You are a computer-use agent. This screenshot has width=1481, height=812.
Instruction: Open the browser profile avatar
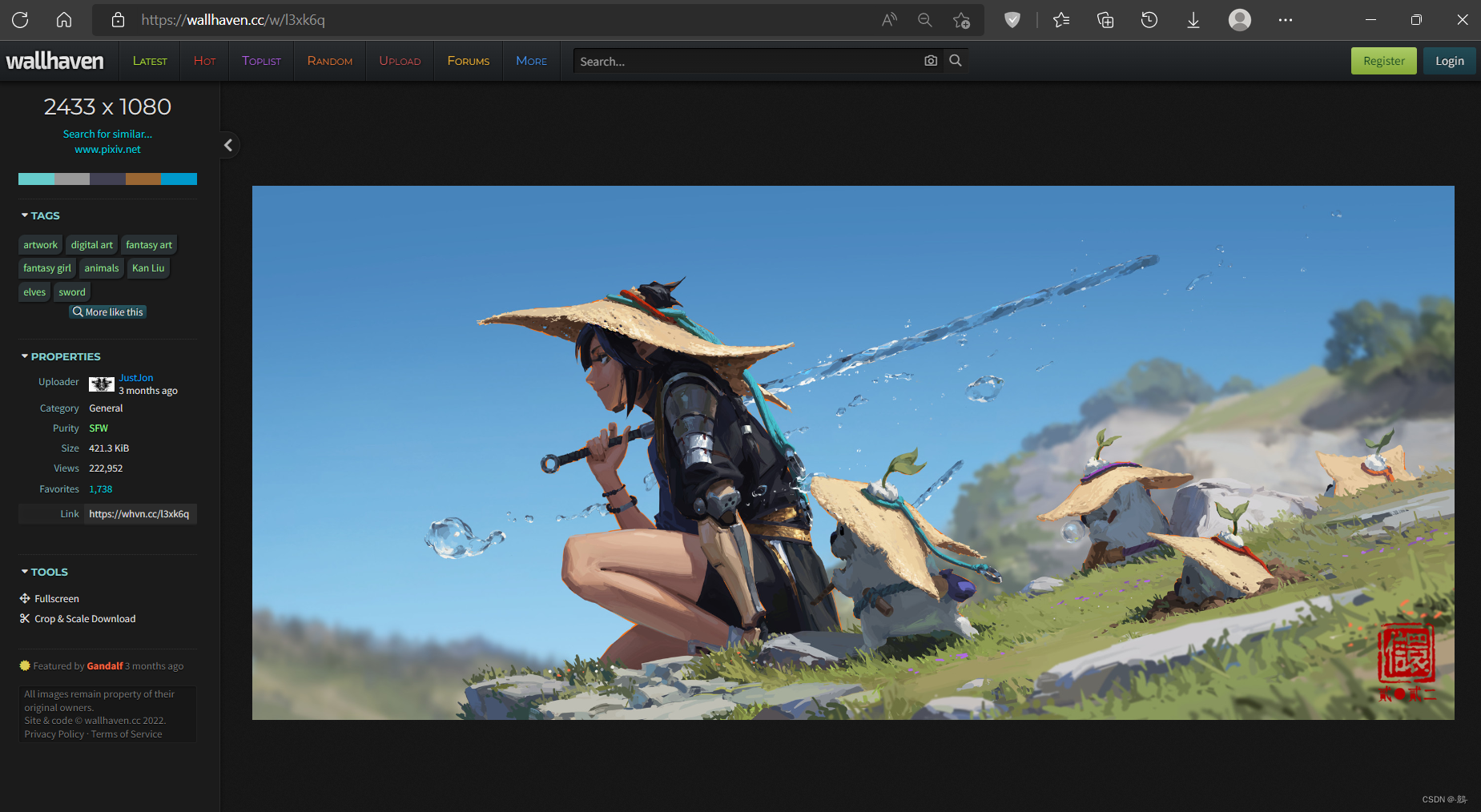point(1240,20)
